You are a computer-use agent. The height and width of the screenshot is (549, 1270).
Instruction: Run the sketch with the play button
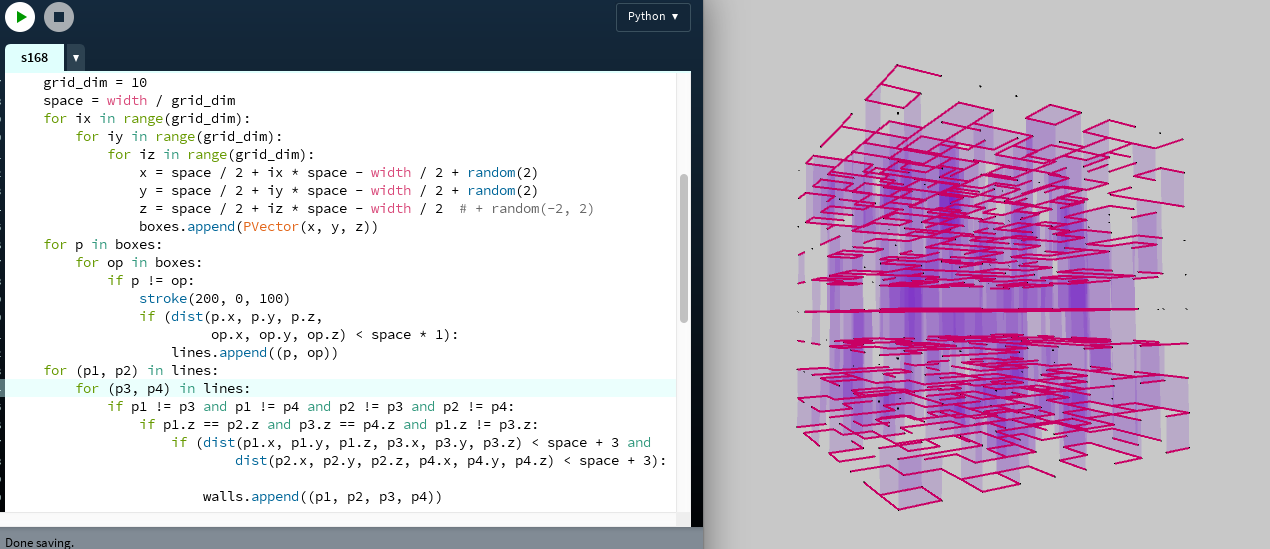20,17
